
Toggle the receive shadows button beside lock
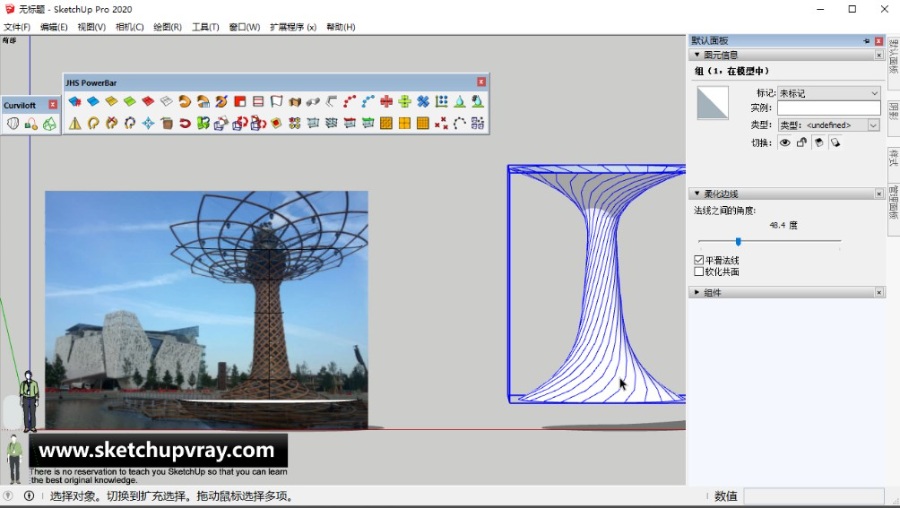(x=818, y=142)
